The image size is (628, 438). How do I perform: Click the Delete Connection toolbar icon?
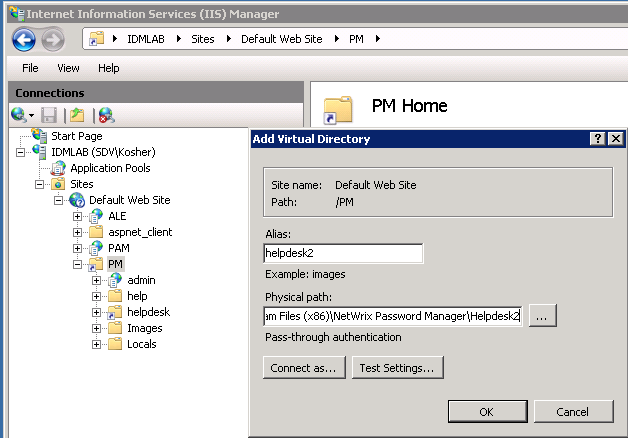click(105, 115)
